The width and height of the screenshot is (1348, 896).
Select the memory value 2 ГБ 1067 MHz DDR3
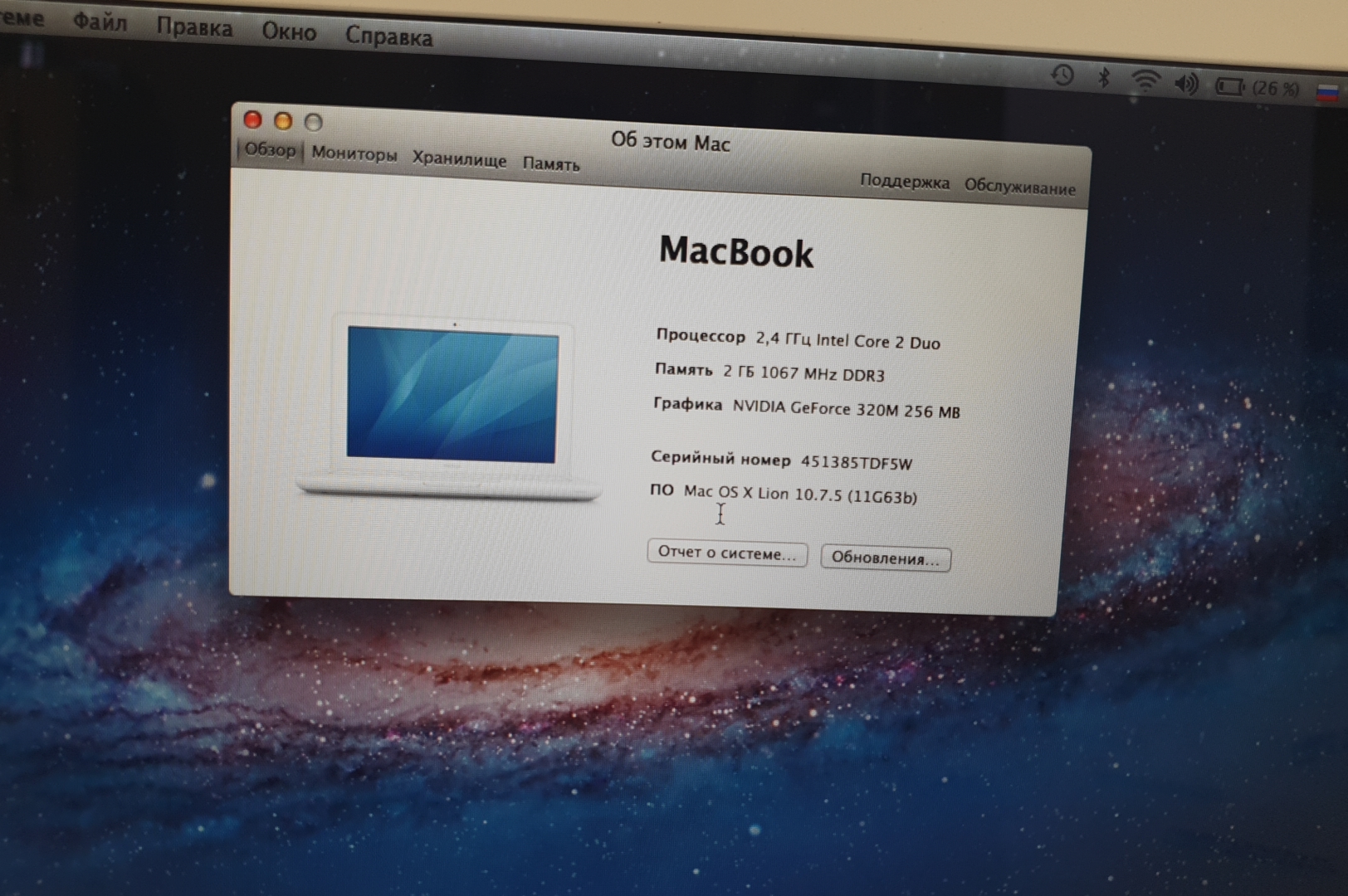pyautogui.click(x=803, y=373)
